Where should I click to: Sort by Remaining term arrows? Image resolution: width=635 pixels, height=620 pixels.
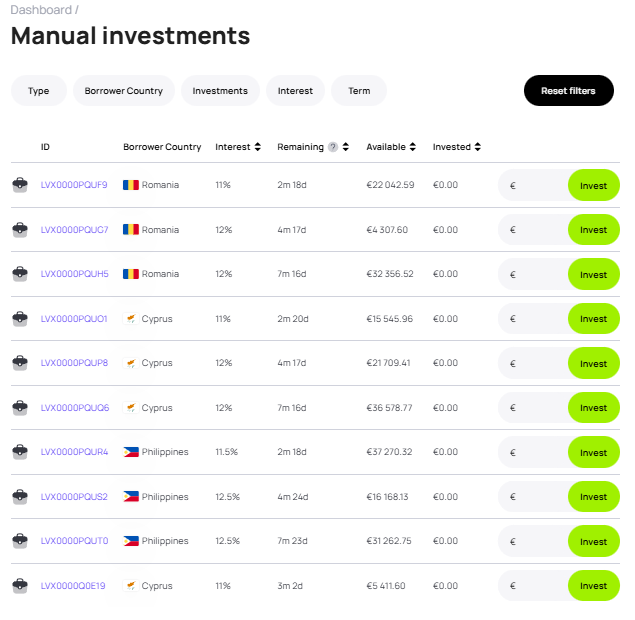pyautogui.click(x=345, y=147)
